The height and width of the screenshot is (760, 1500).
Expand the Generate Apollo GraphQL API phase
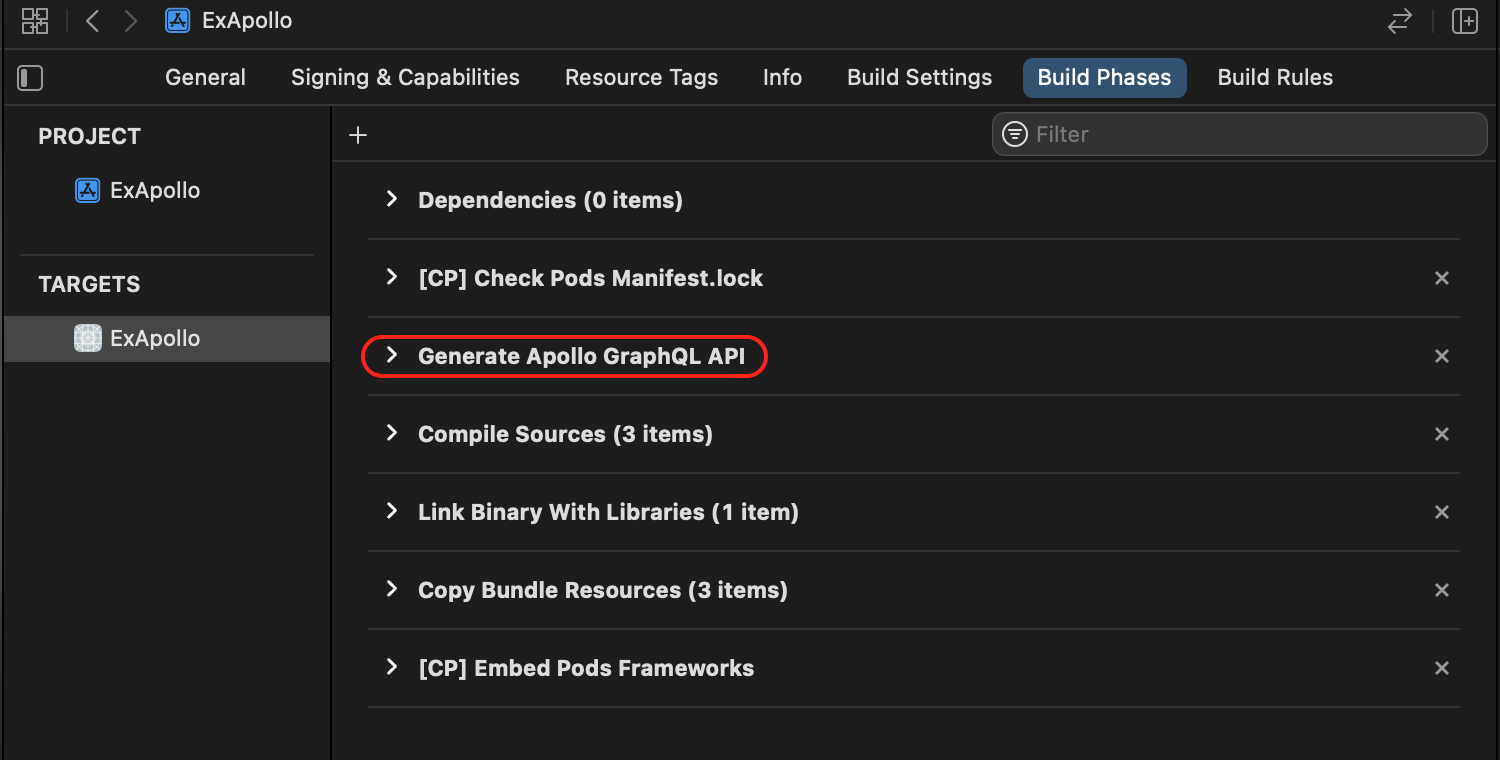pos(392,355)
